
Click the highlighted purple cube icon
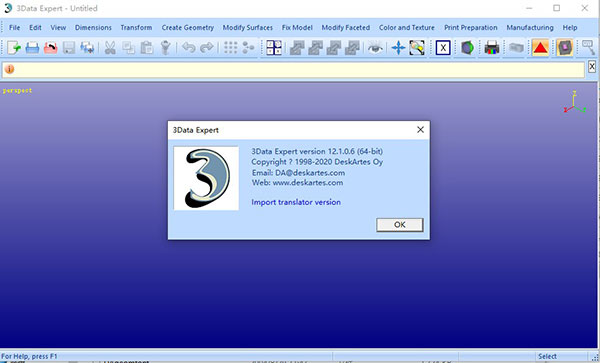(x=565, y=48)
